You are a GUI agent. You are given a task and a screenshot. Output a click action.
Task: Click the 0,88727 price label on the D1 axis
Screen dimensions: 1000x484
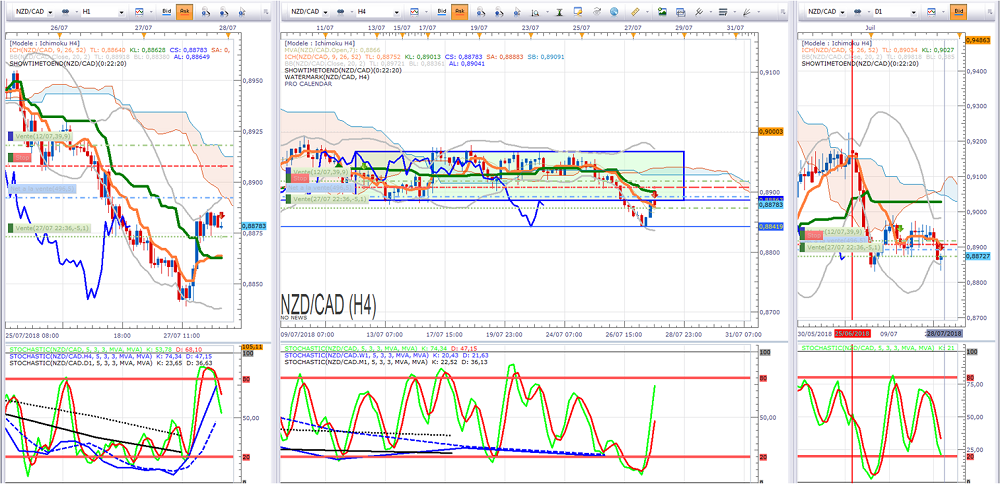coord(978,256)
